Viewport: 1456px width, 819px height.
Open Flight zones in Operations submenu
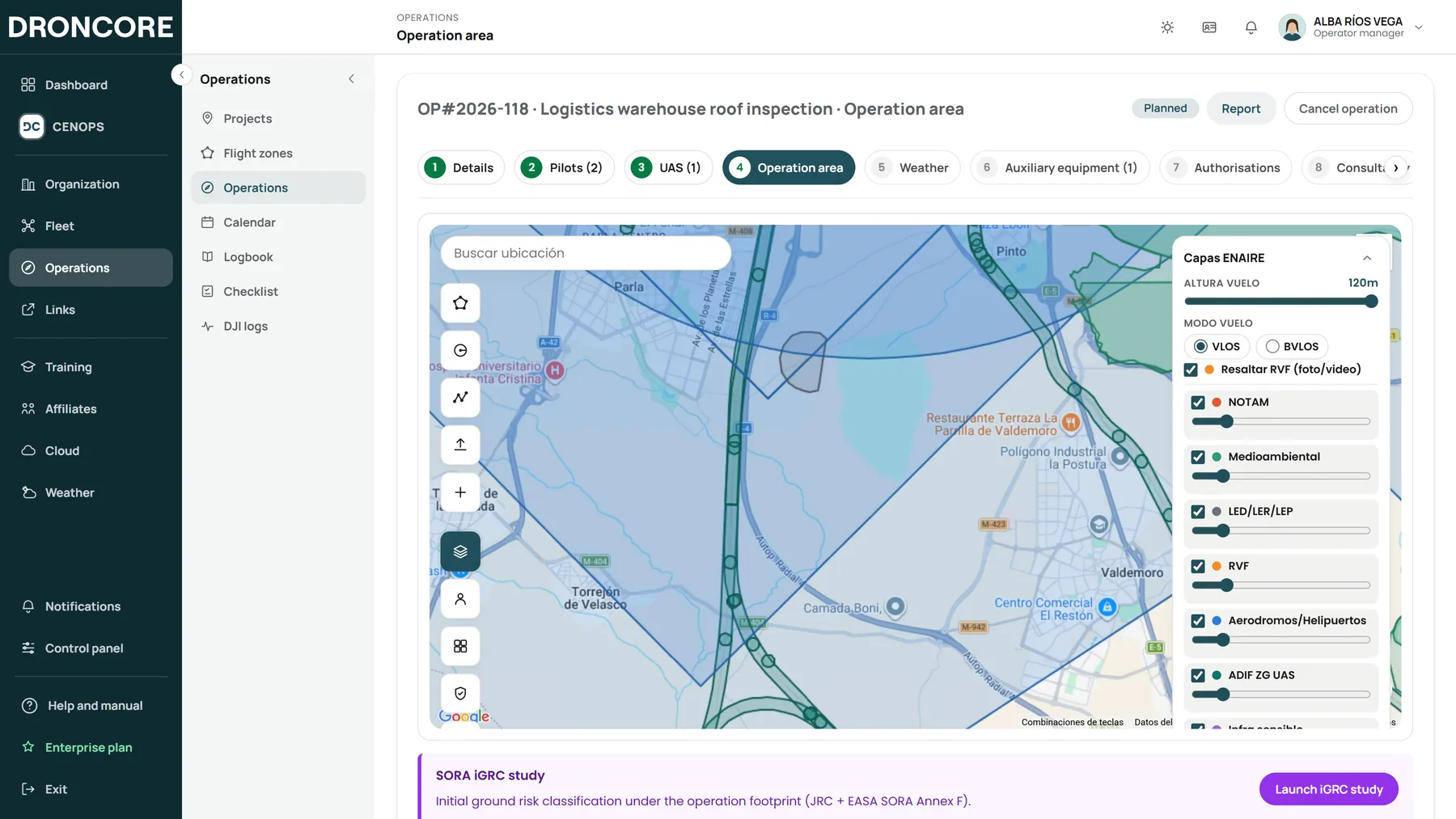278,153
